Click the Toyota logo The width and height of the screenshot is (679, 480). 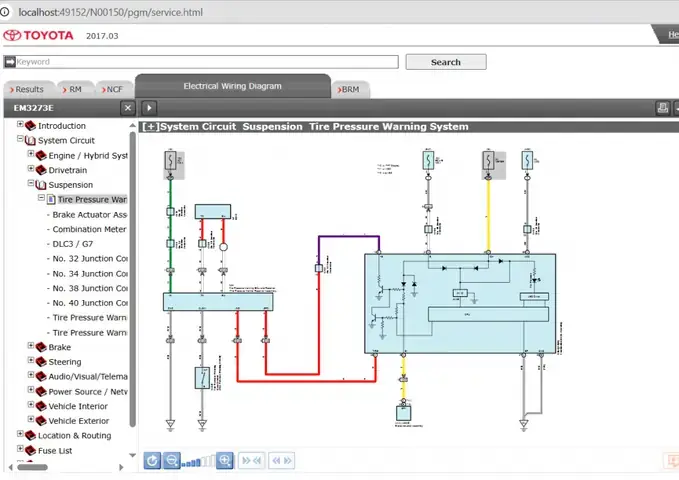[x=38, y=35]
